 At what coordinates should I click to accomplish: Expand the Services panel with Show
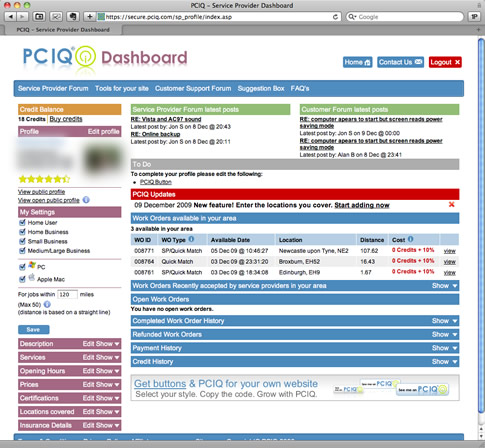pos(107,357)
